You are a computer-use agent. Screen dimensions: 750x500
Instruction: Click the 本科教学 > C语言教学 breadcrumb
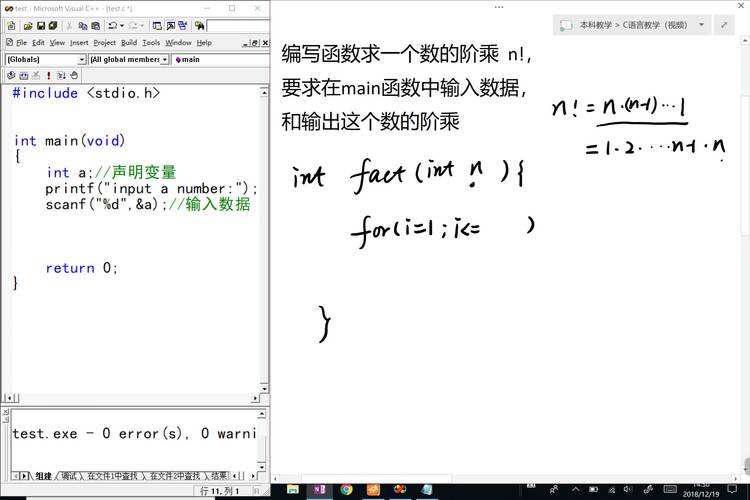[x=633, y=25]
